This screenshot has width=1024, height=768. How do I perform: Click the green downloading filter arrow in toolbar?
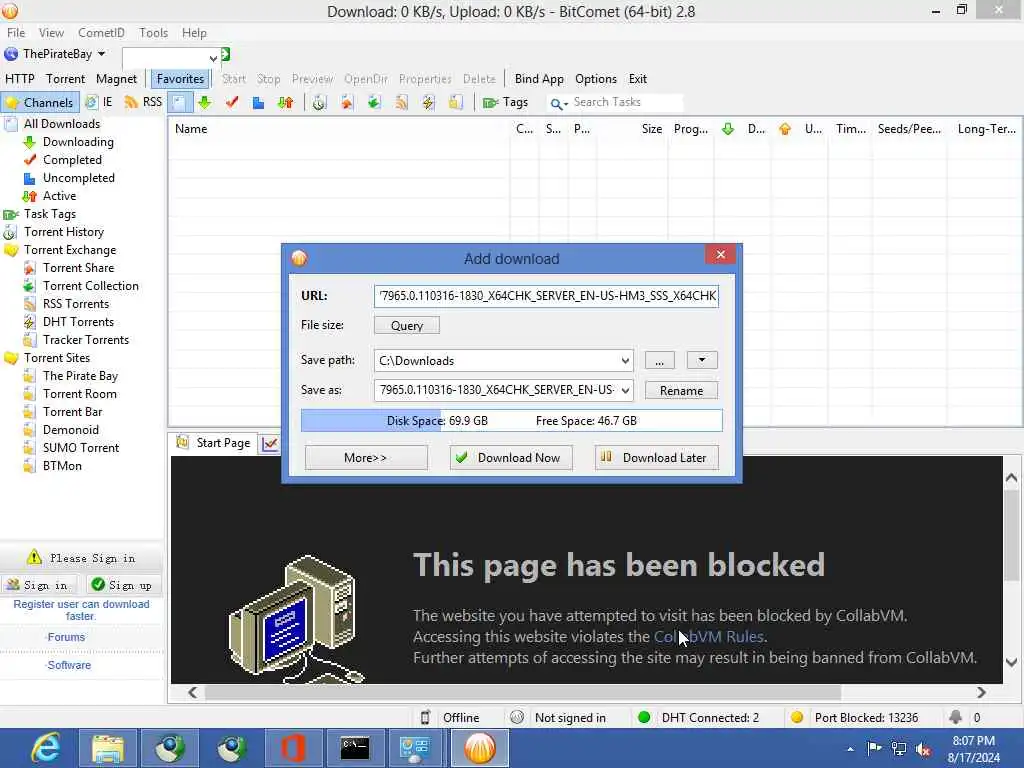click(205, 103)
